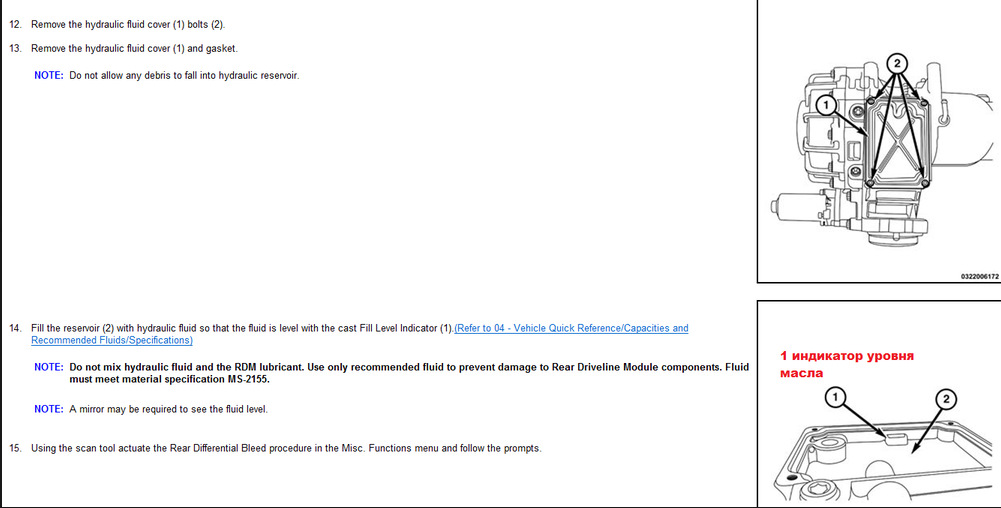Select the hydraulic cover illustration image
The height and width of the screenshot is (508, 1001).
[x=880, y=140]
